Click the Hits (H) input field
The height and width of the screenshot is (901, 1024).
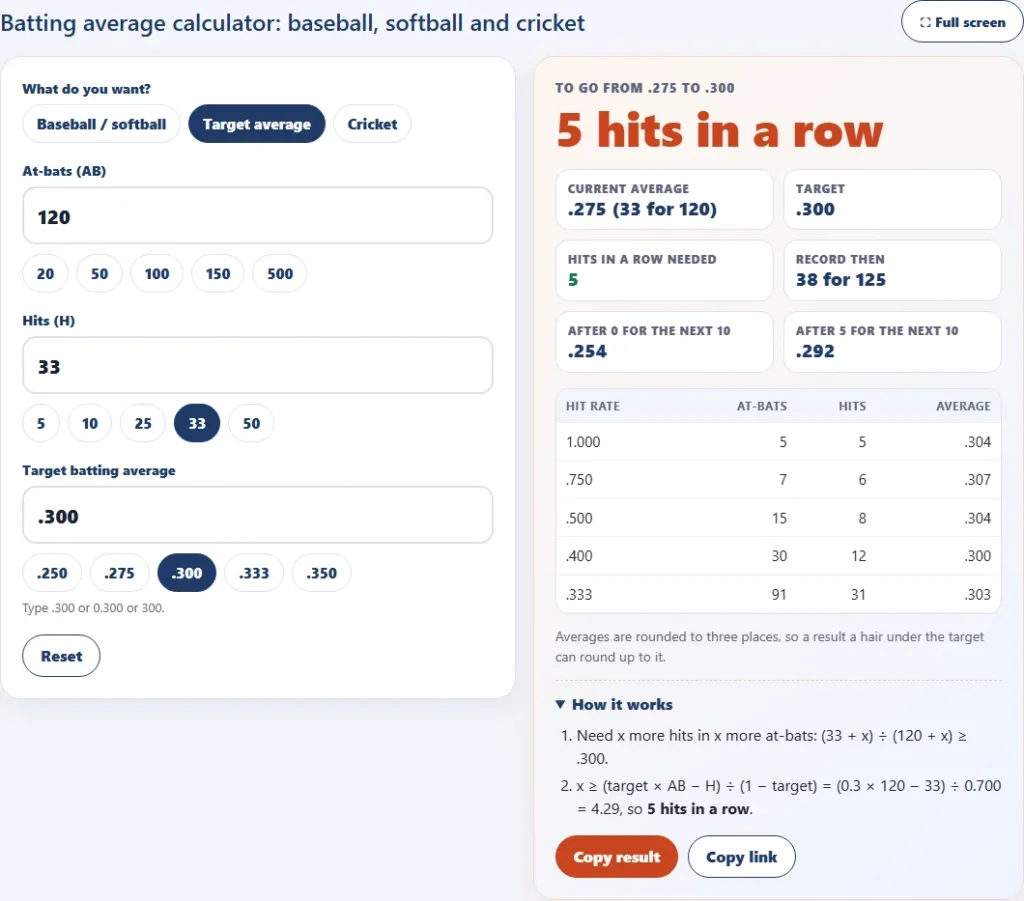(x=257, y=366)
